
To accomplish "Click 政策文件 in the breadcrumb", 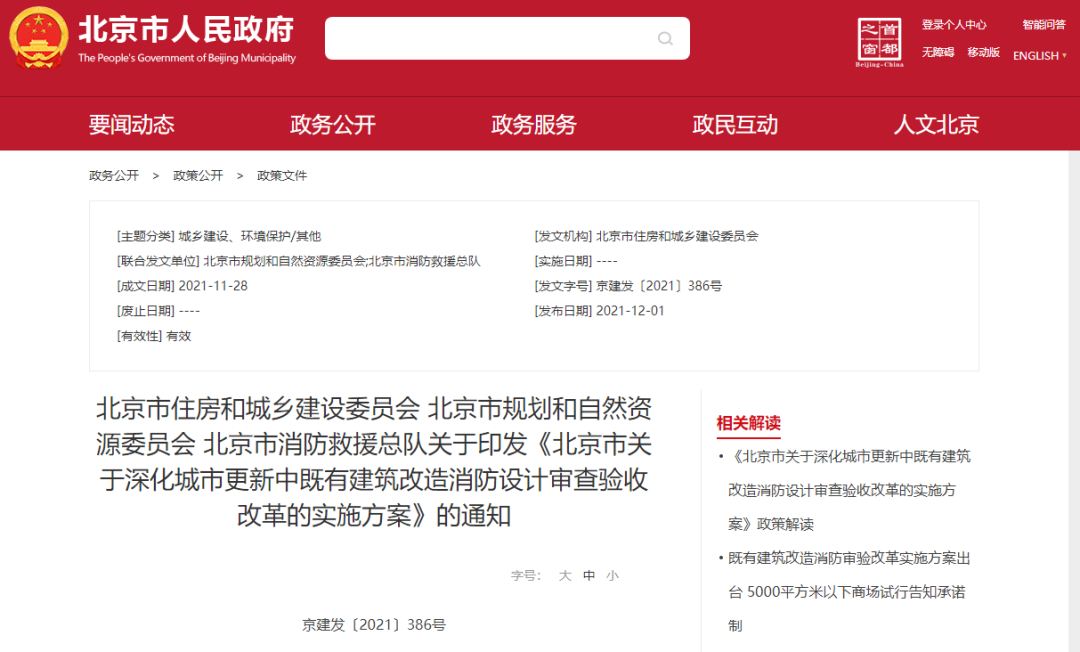I will (282, 176).
